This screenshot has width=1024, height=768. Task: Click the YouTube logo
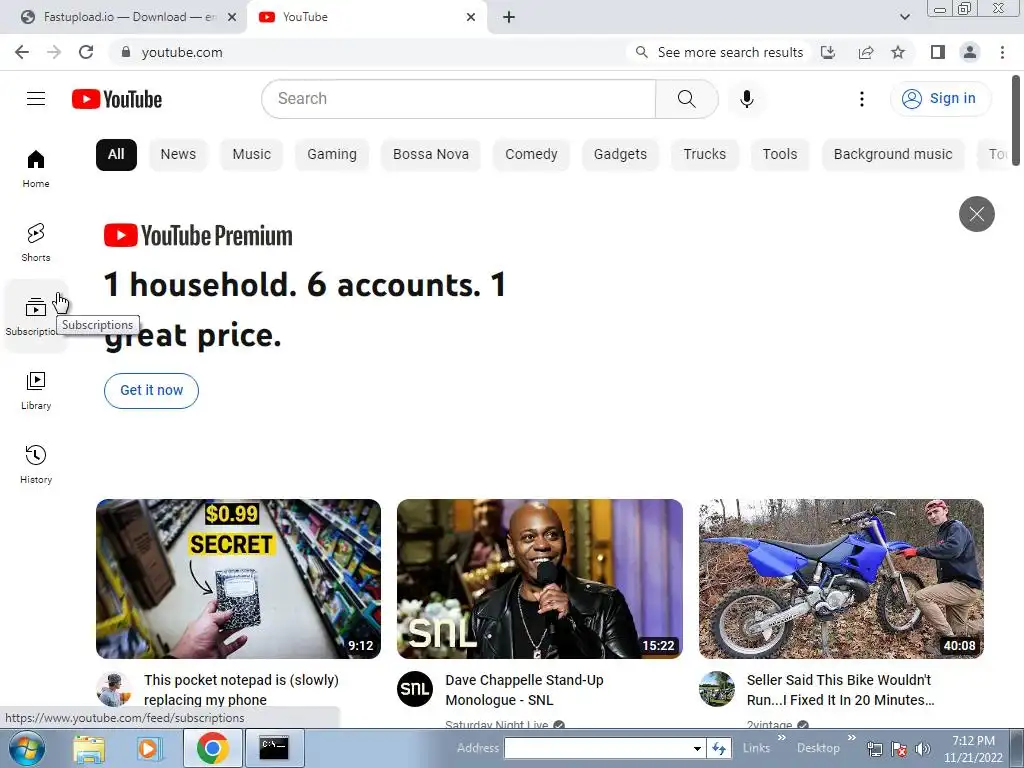coord(117,99)
